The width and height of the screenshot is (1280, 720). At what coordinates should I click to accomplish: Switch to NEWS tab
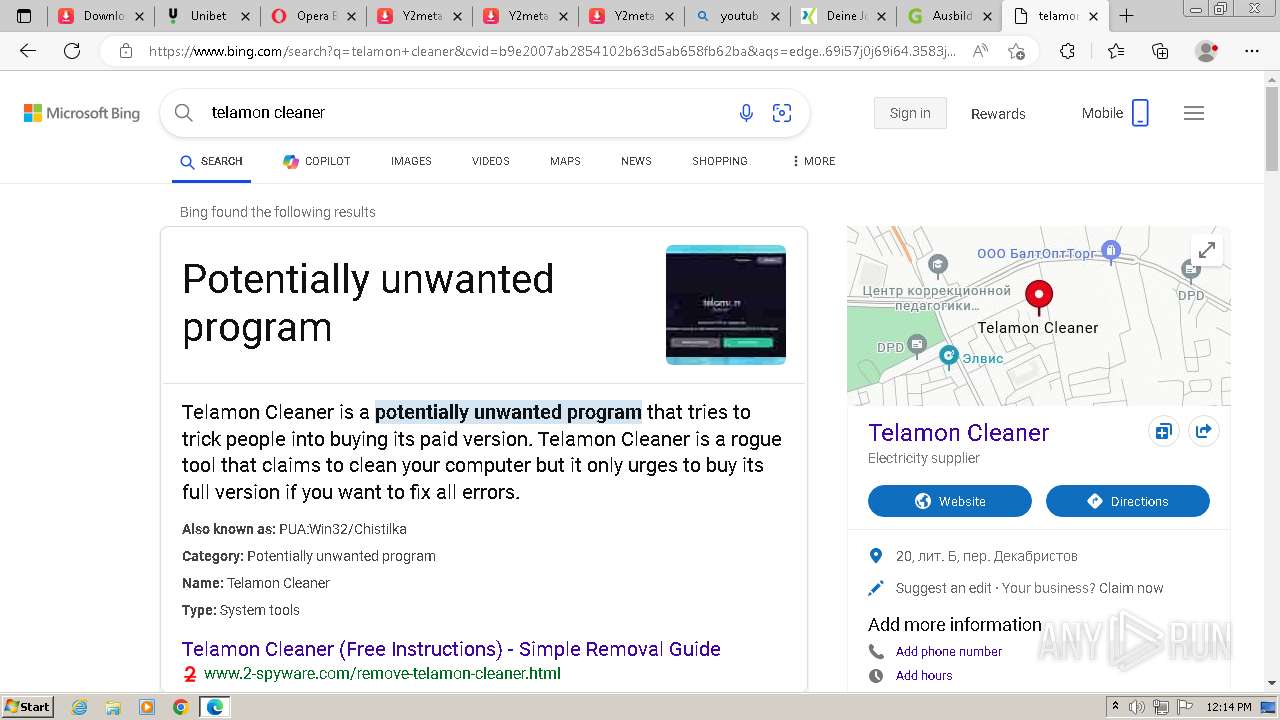pos(636,161)
